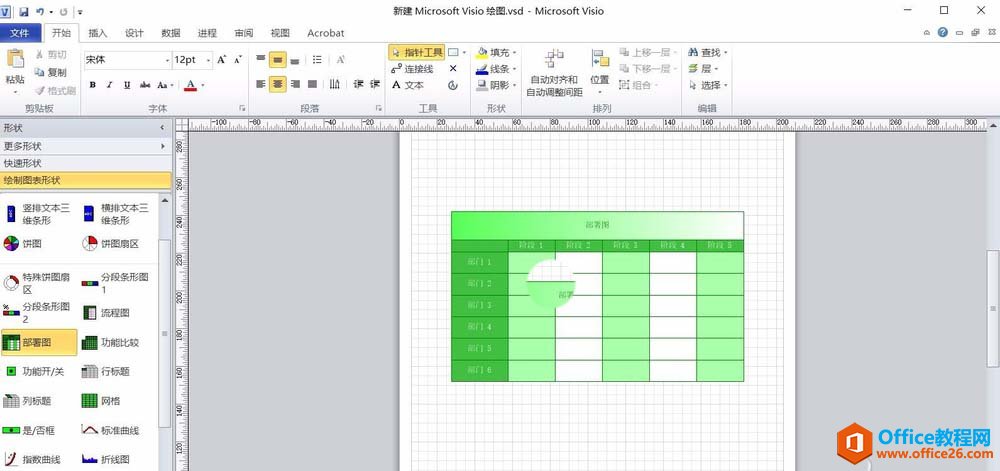
Task: Switch to the Insert (插入) tab
Action: coord(98,33)
